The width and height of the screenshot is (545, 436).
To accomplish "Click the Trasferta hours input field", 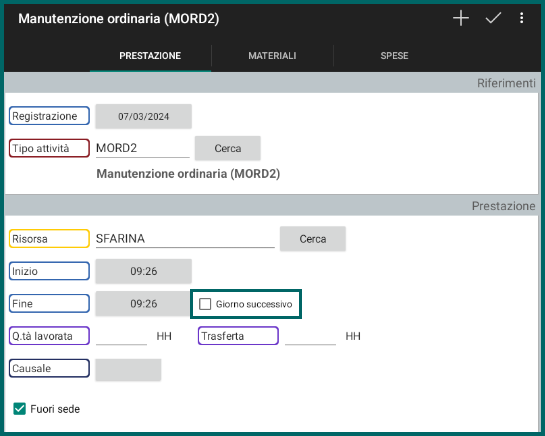I will pos(310,336).
